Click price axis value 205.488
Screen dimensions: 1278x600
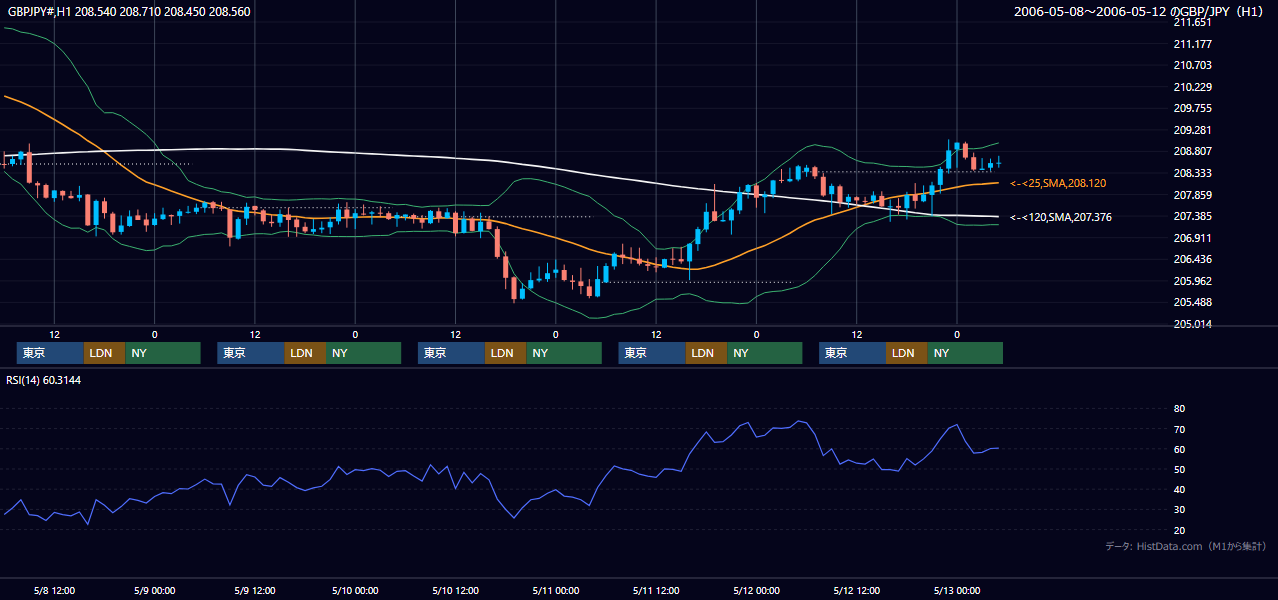pos(1193,302)
